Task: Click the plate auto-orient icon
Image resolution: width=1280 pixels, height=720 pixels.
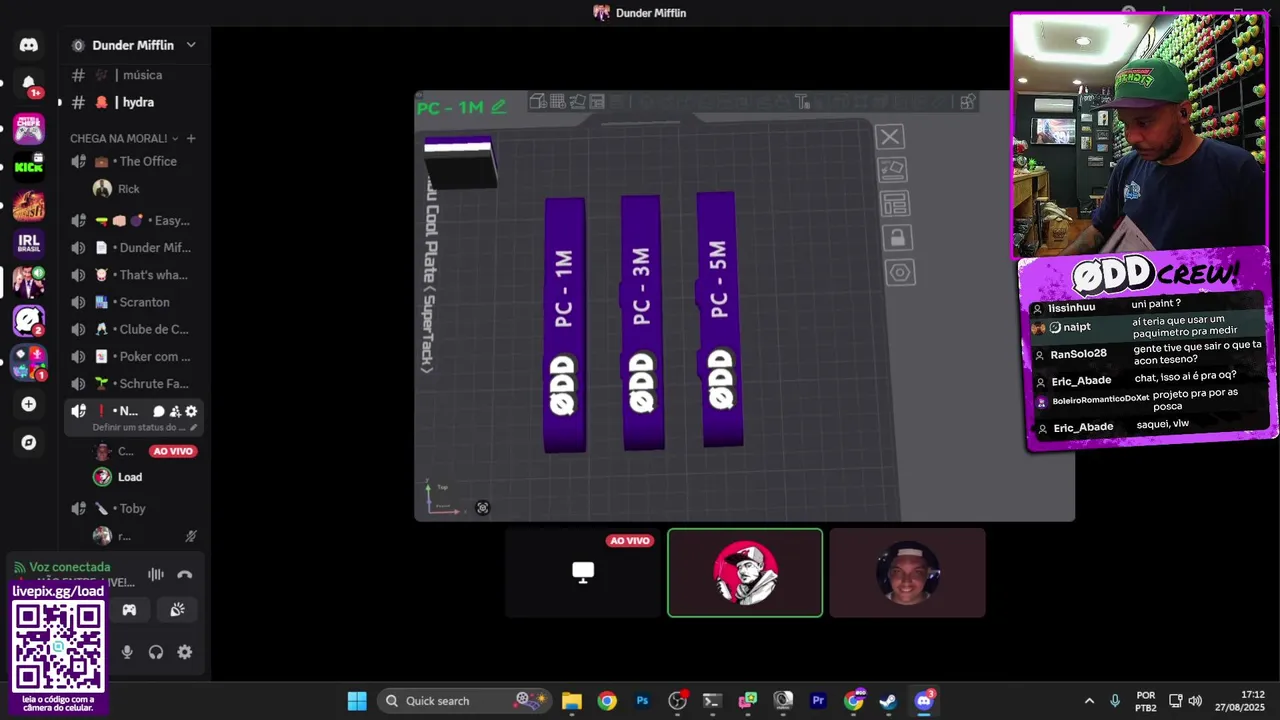Action: [893, 169]
